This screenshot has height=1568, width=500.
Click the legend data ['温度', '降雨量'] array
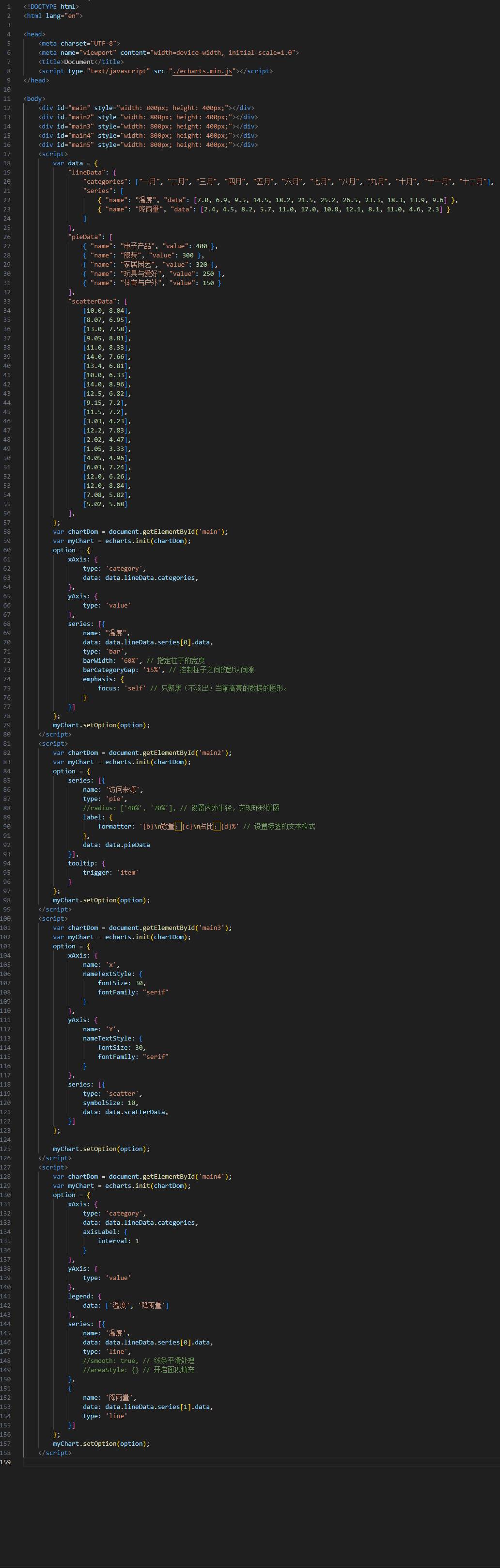[137, 1306]
